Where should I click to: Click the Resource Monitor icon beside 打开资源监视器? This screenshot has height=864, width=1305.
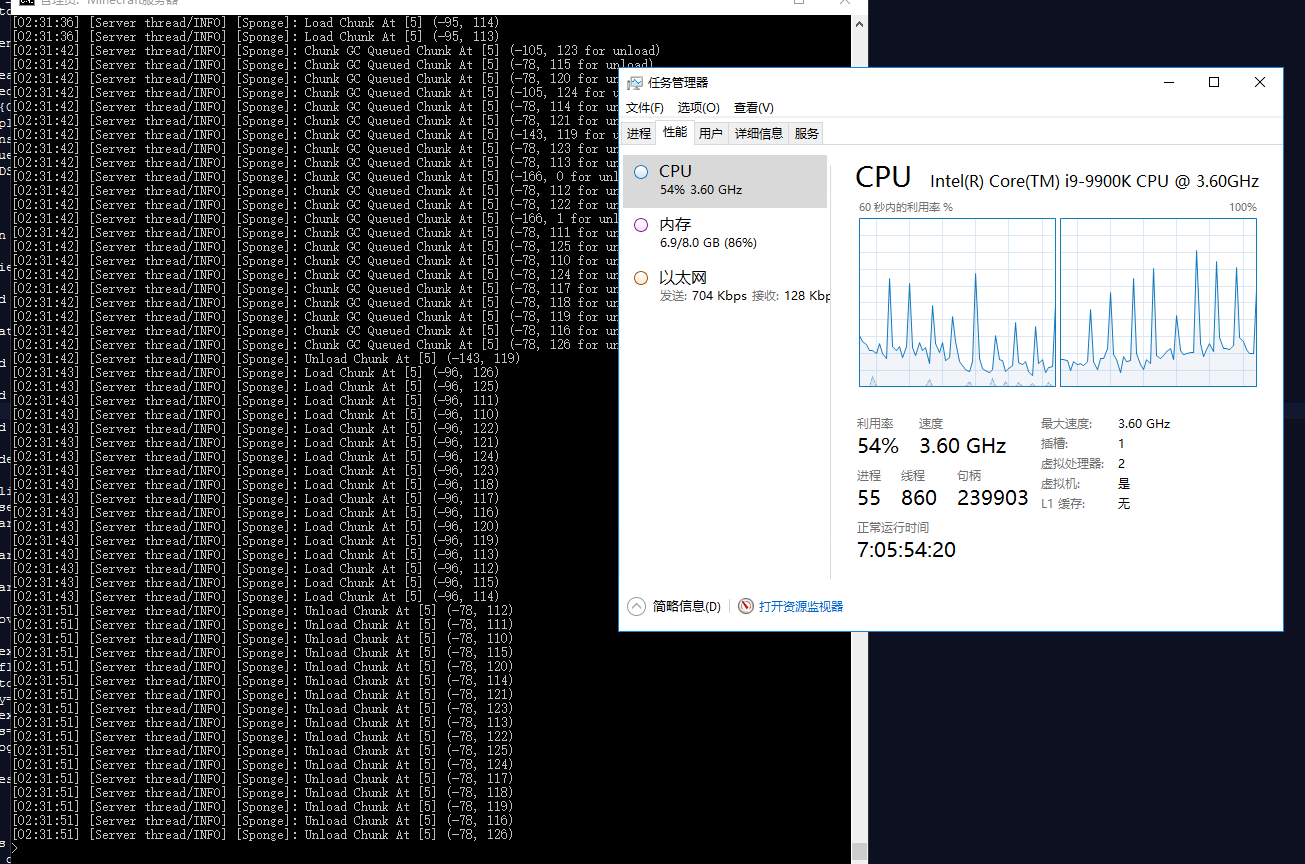(x=745, y=607)
